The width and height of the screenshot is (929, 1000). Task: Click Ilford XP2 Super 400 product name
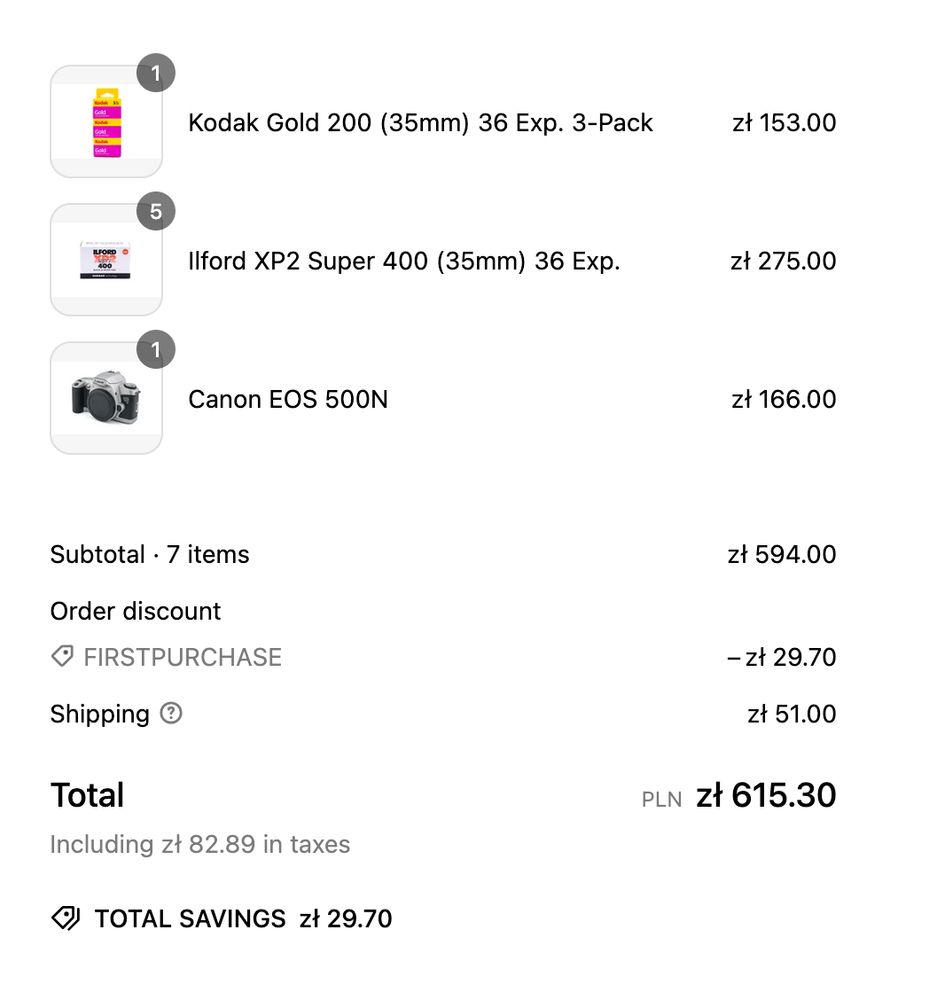[404, 261]
